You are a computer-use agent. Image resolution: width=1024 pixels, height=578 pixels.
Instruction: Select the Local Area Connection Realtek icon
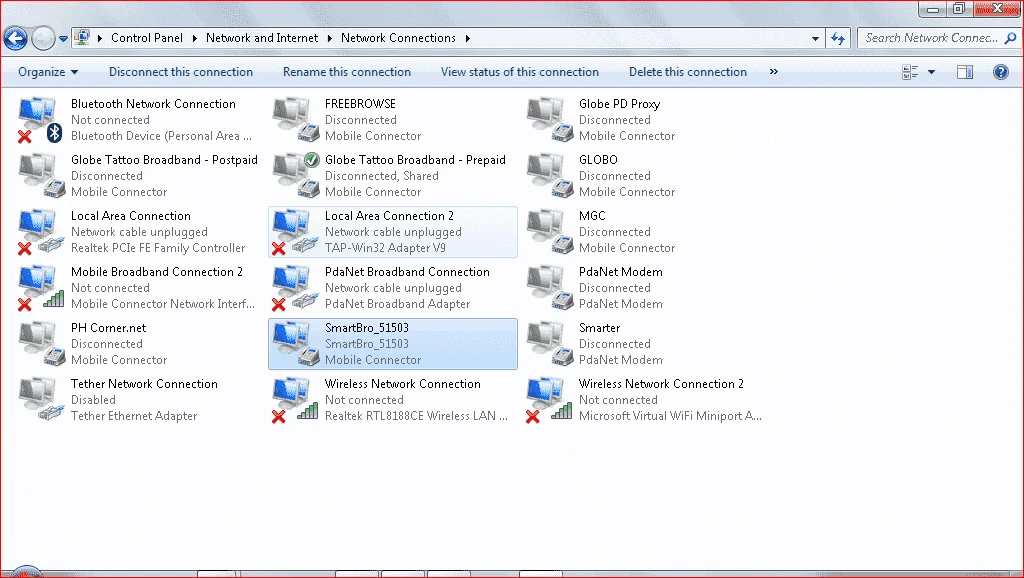coord(40,232)
